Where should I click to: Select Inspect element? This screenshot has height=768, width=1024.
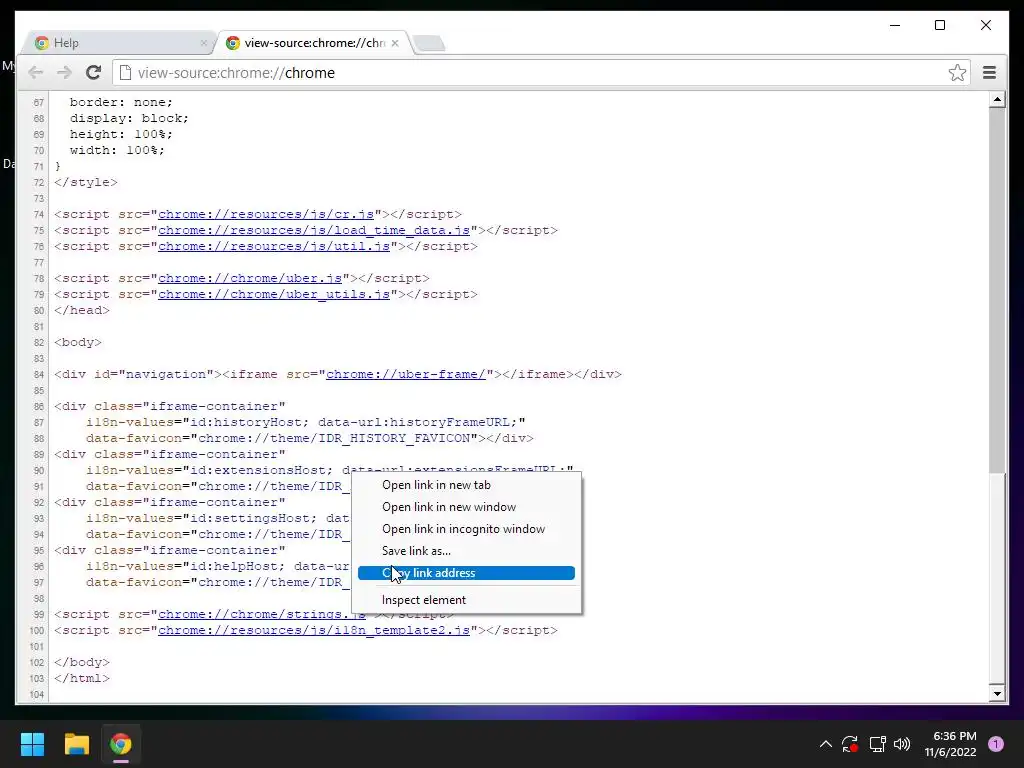[466, 600]
